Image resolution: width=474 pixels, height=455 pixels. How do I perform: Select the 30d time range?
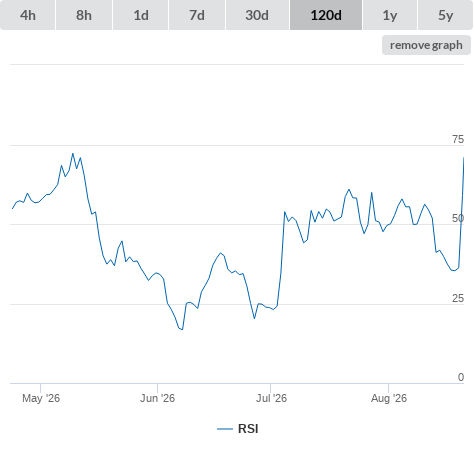(x=257, y=15)
